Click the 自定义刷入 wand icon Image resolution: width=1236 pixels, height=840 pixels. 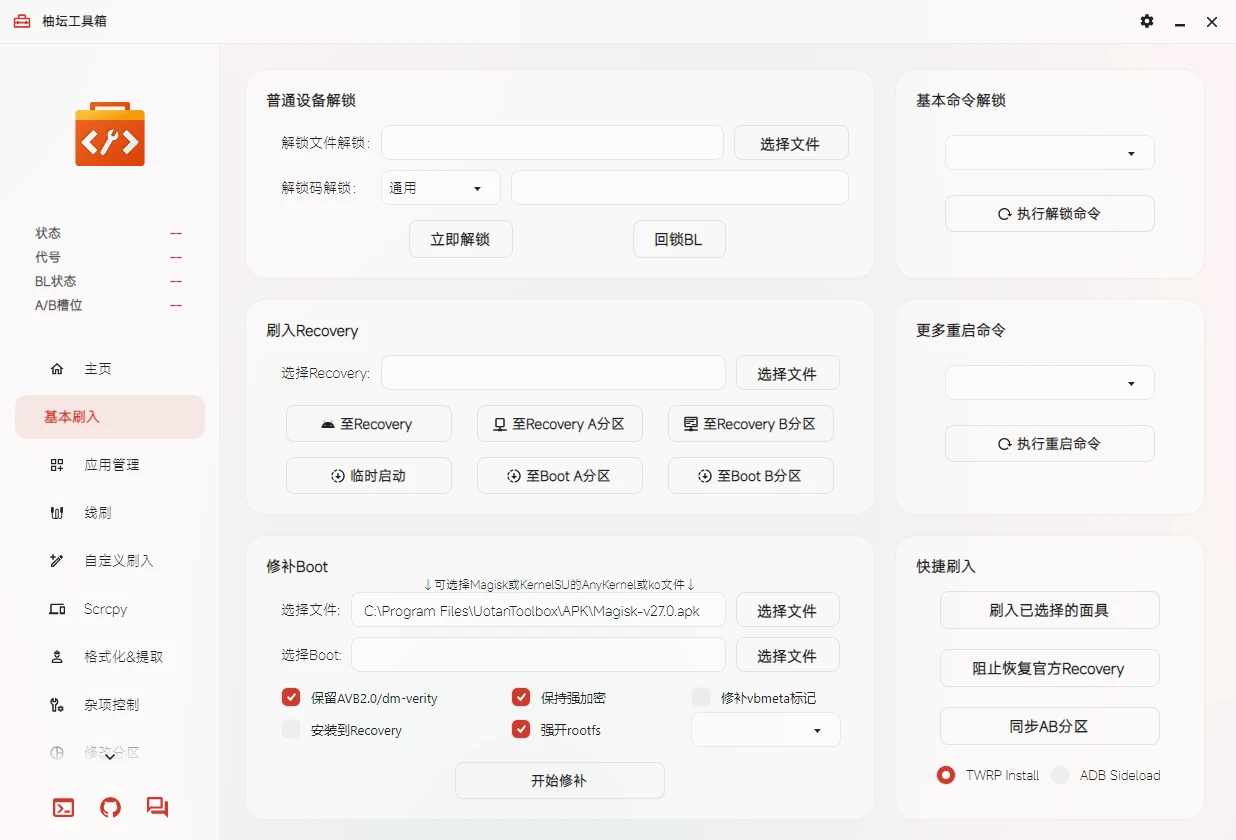click(x=57, y=561)
